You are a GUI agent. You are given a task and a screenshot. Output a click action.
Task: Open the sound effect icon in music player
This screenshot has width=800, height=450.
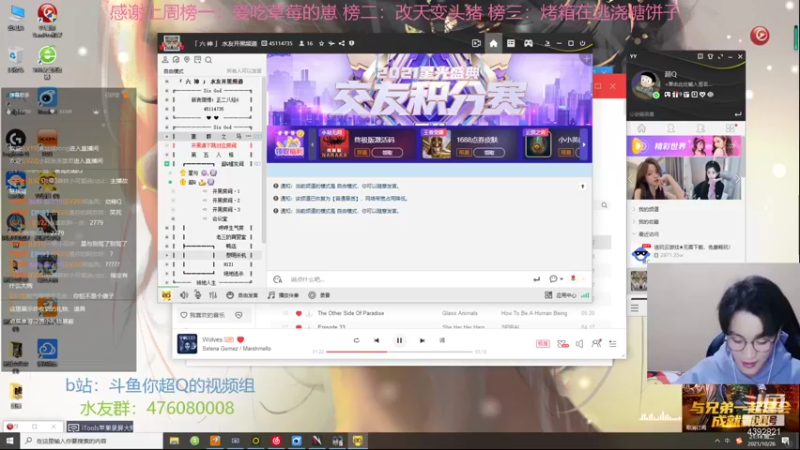563,344
